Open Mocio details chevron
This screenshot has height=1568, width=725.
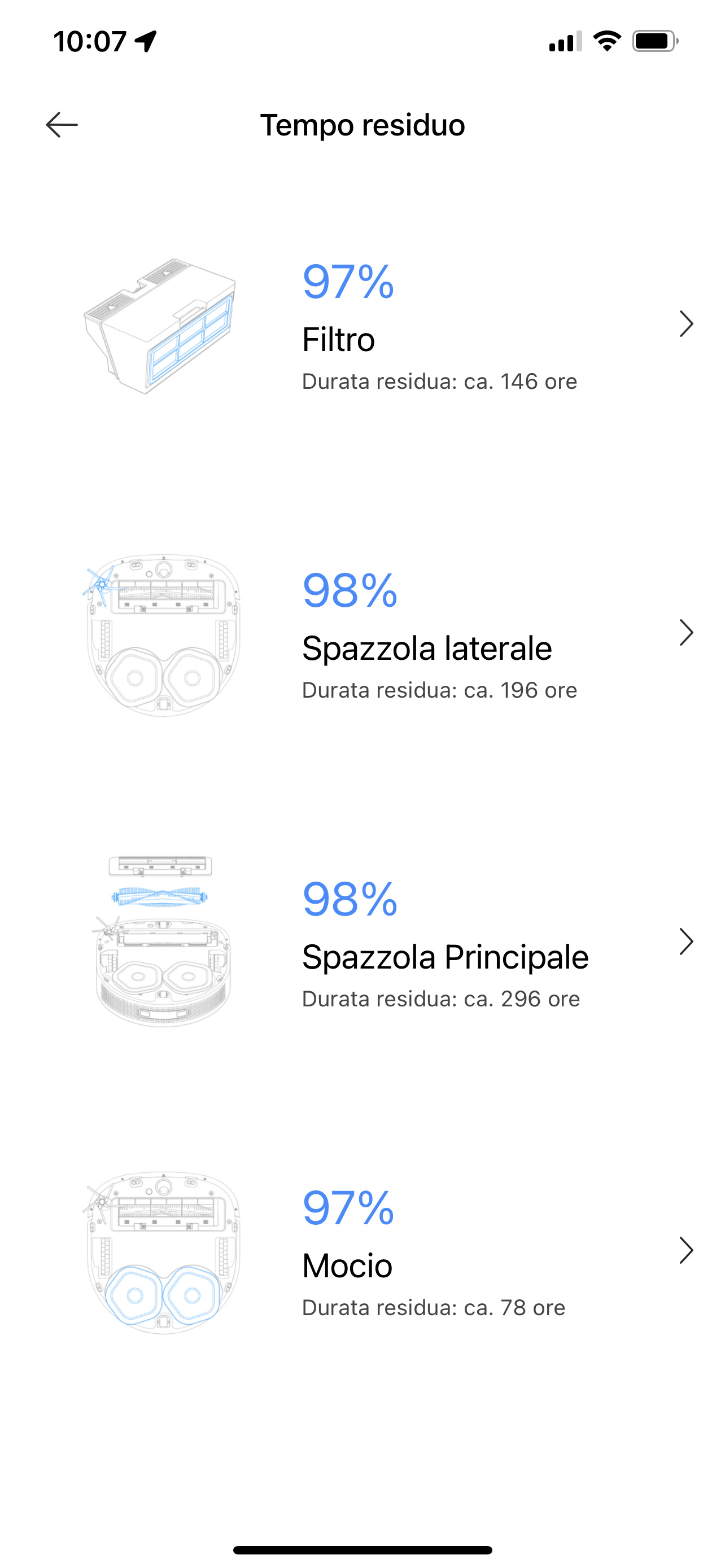coord(686,1250)
